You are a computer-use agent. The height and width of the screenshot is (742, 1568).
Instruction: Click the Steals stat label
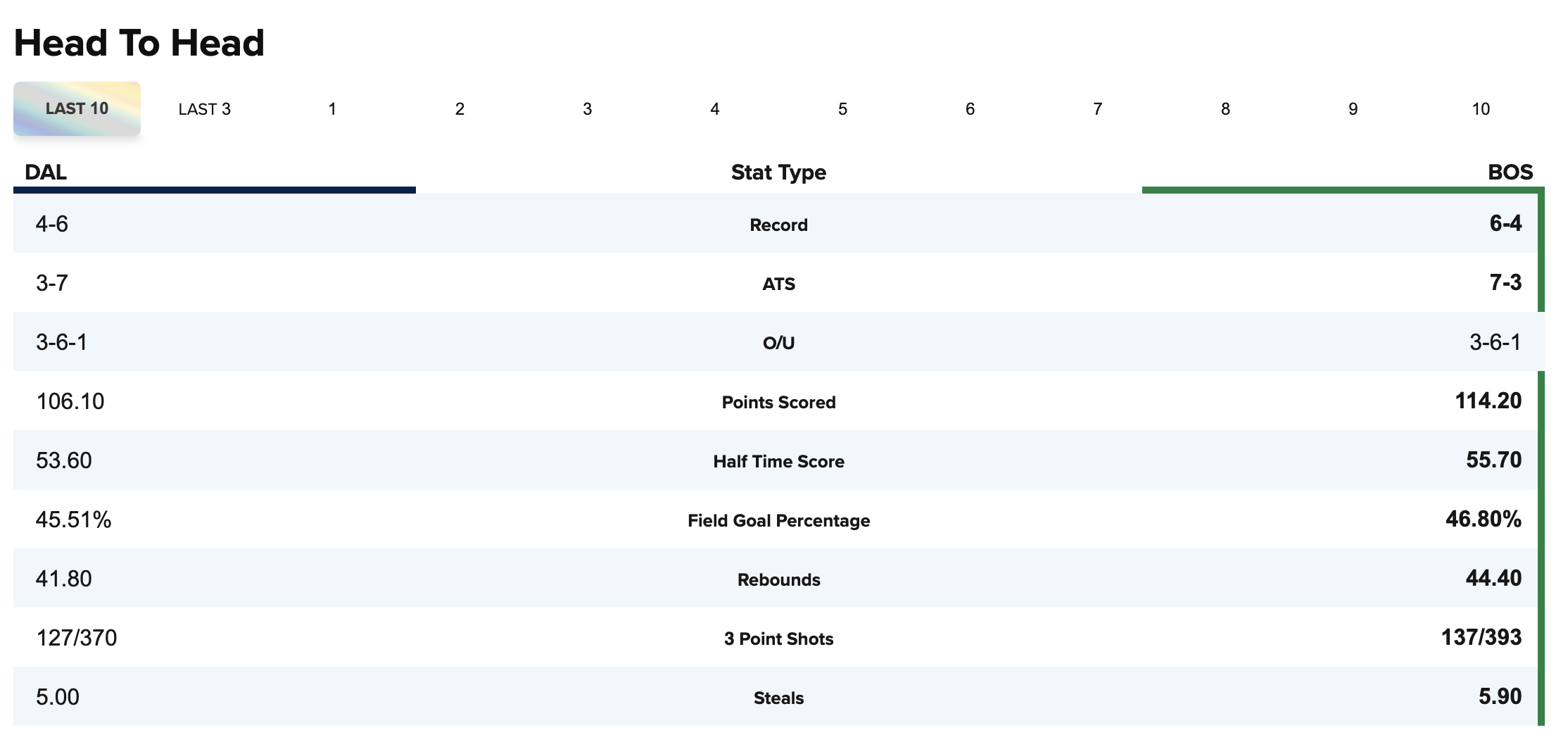pos(778,698)
